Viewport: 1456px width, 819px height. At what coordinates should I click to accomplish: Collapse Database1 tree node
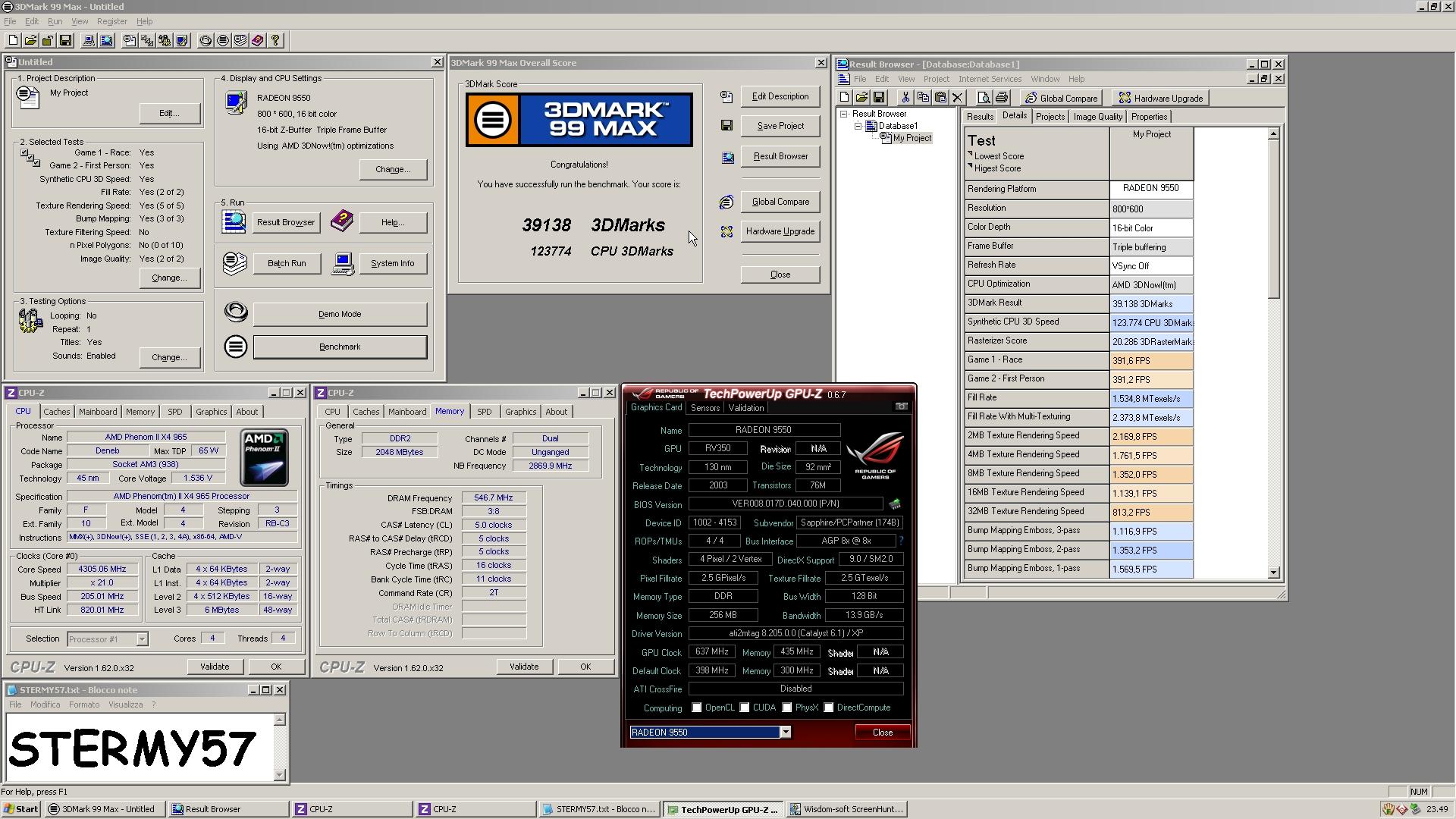pyautogui.click(x=858, y=126)
